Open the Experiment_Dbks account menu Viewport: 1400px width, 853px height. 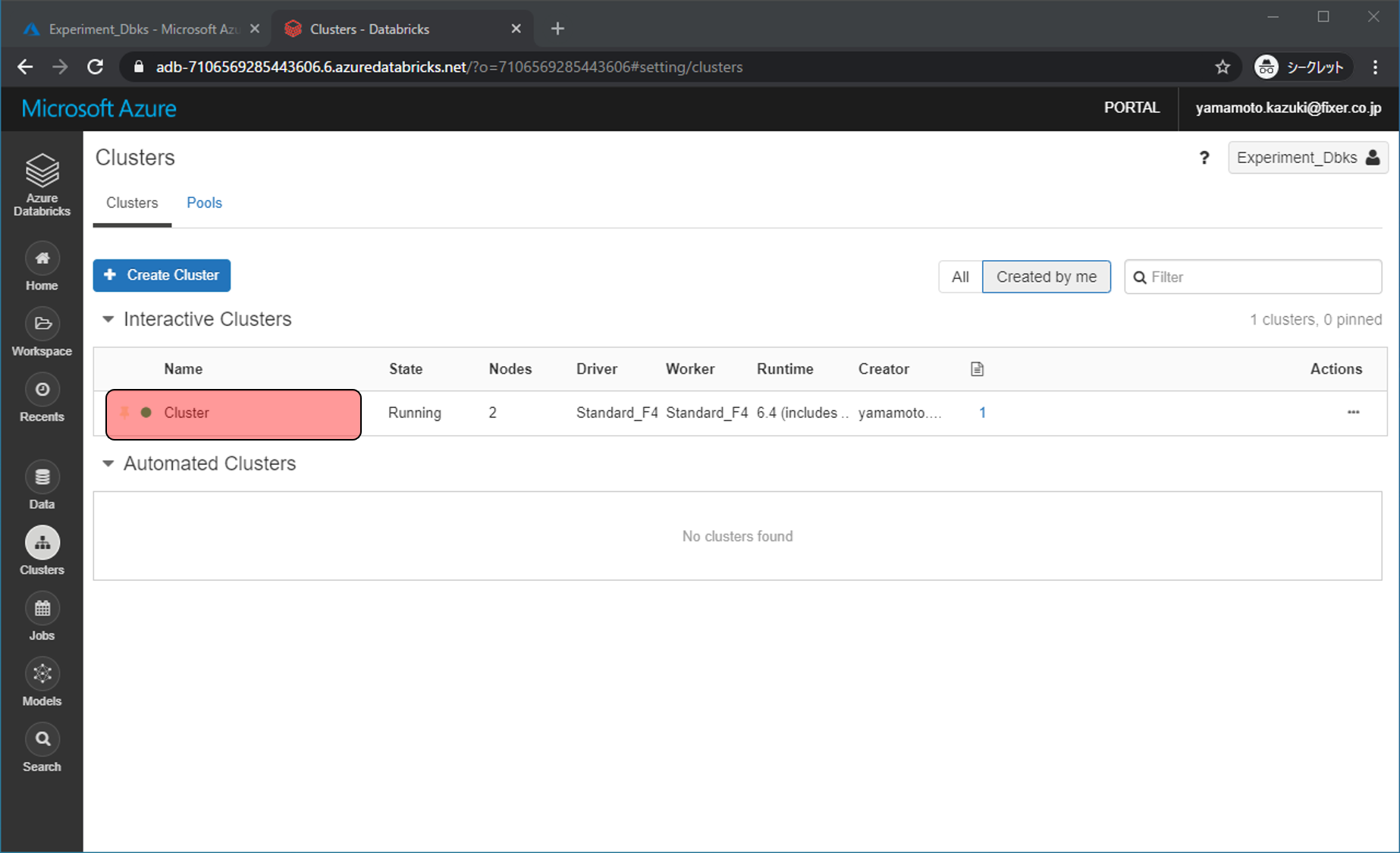[1307, 158]
